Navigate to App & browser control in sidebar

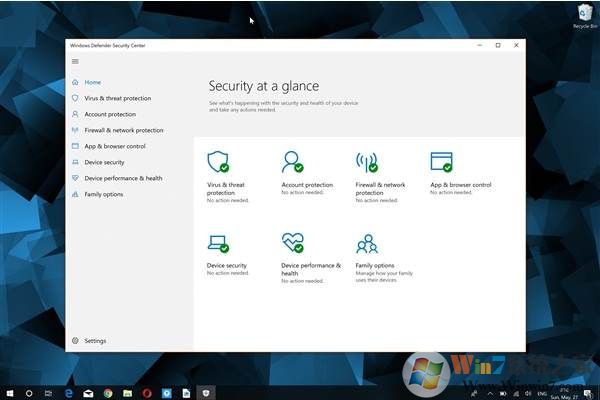[x=114, y=146]
